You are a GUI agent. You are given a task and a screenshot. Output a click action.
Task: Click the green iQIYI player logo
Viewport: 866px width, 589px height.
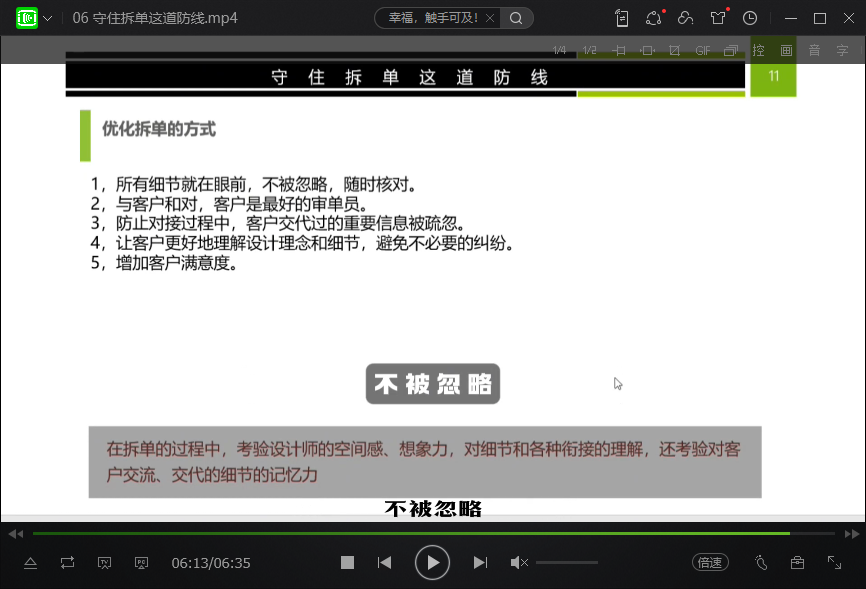point(27,18)
